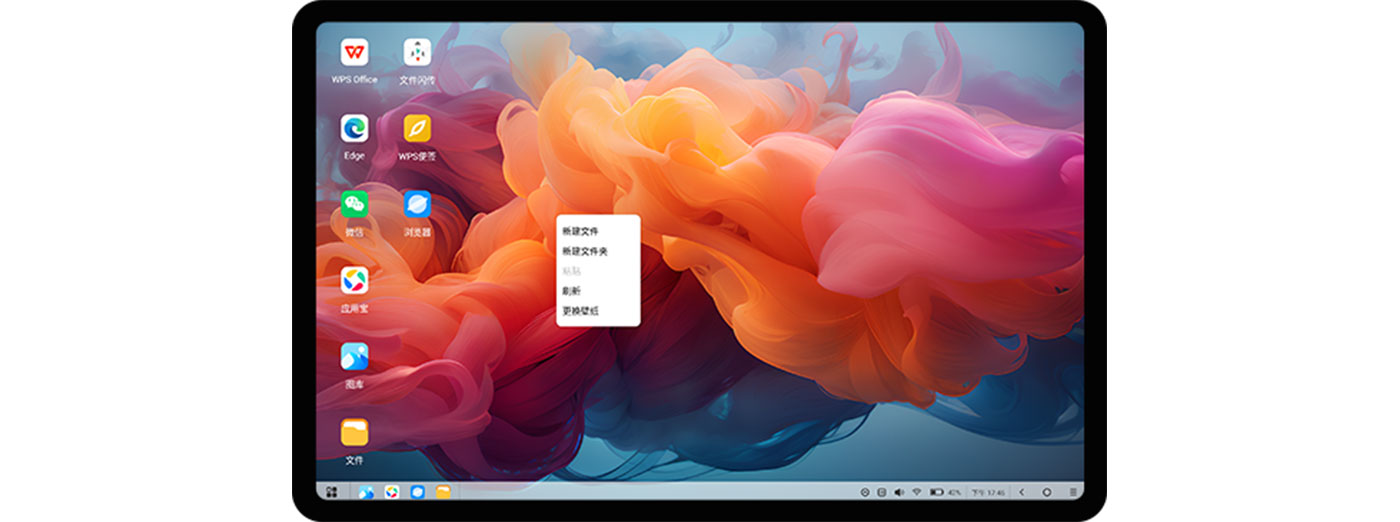Screen dimensions: 1400x522
Task: Launch the 文件闪传 desktop app
Action: click(x=417, y=52)
